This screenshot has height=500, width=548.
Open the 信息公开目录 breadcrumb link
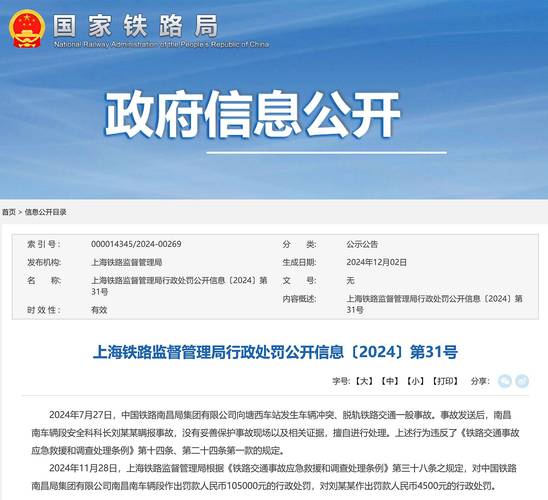45,212
